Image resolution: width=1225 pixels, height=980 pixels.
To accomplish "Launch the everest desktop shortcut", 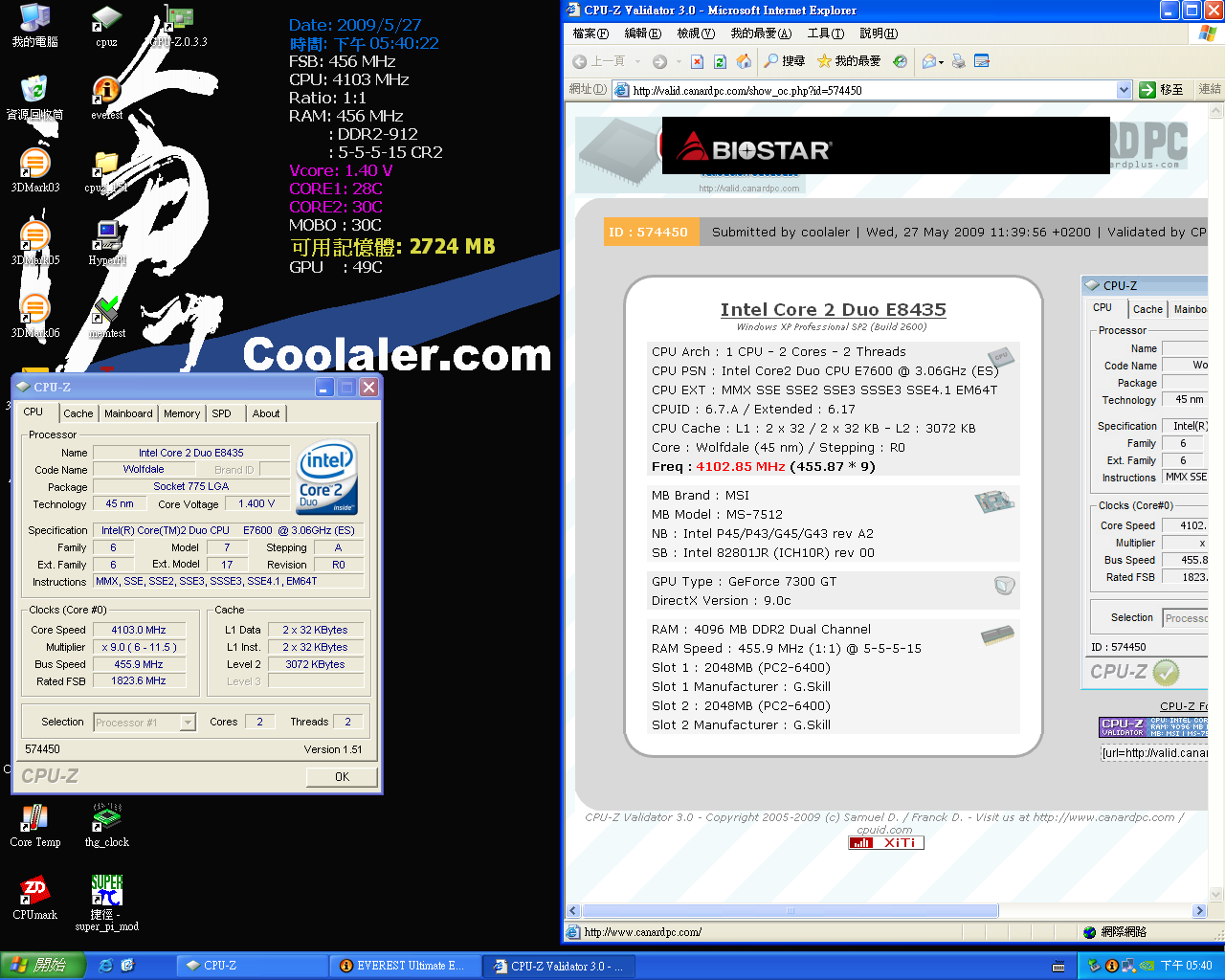I will tap(106, 98).
